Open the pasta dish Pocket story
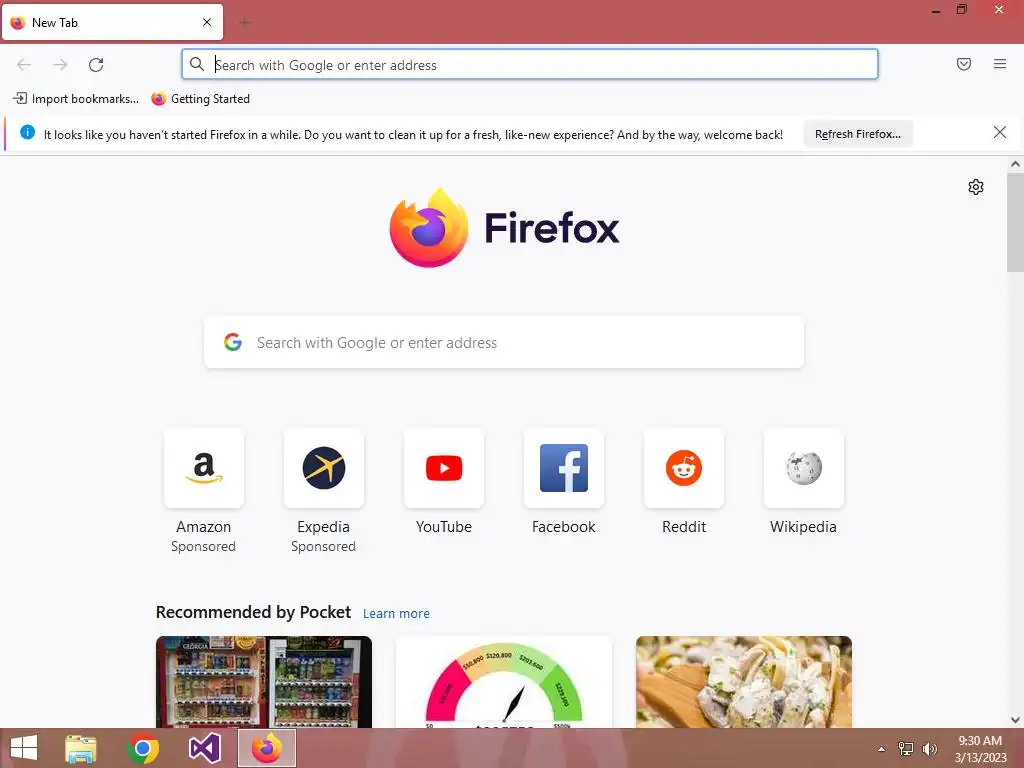 [x=743, y=682]
